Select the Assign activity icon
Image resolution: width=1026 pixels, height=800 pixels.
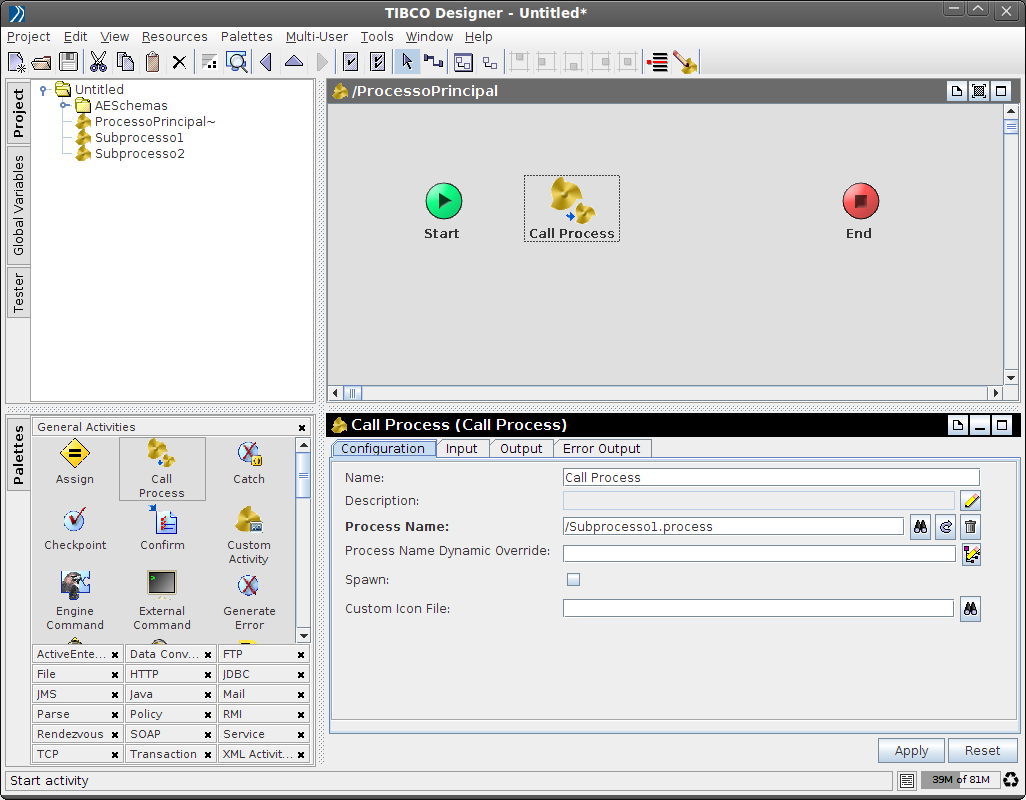click(x=74, y=456)
